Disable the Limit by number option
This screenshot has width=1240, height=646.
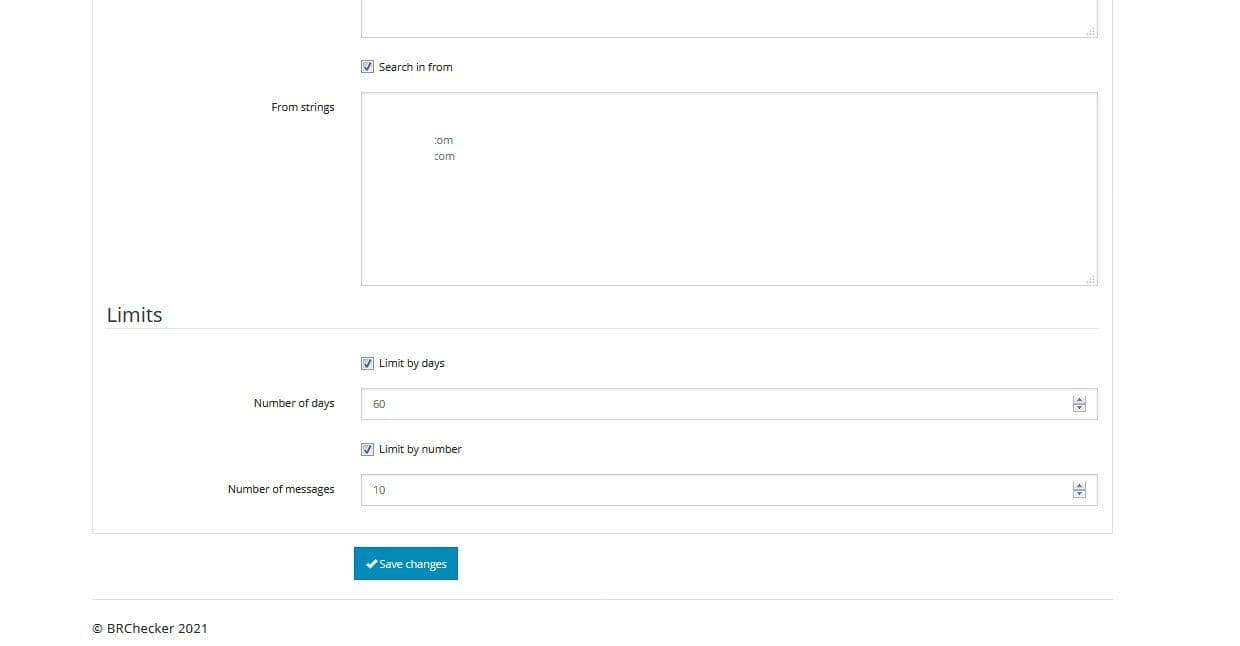[367, 449]
